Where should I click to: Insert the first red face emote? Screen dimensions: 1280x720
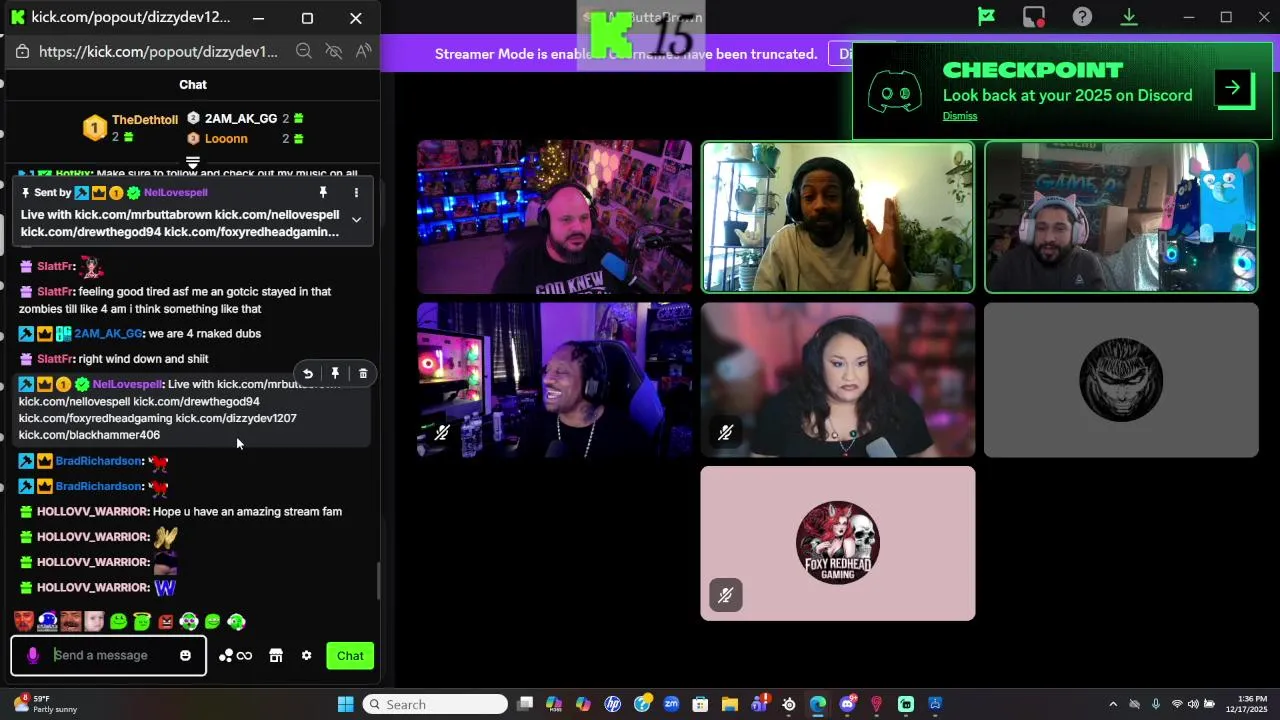pyautogui.click(x=24, y=622)
